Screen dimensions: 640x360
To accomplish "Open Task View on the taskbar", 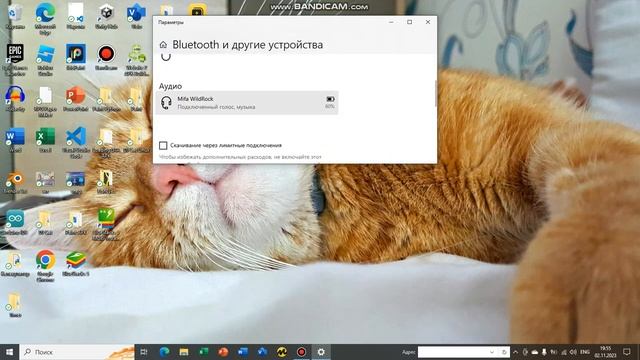I will pyautogui.click(x=144, y=352).
